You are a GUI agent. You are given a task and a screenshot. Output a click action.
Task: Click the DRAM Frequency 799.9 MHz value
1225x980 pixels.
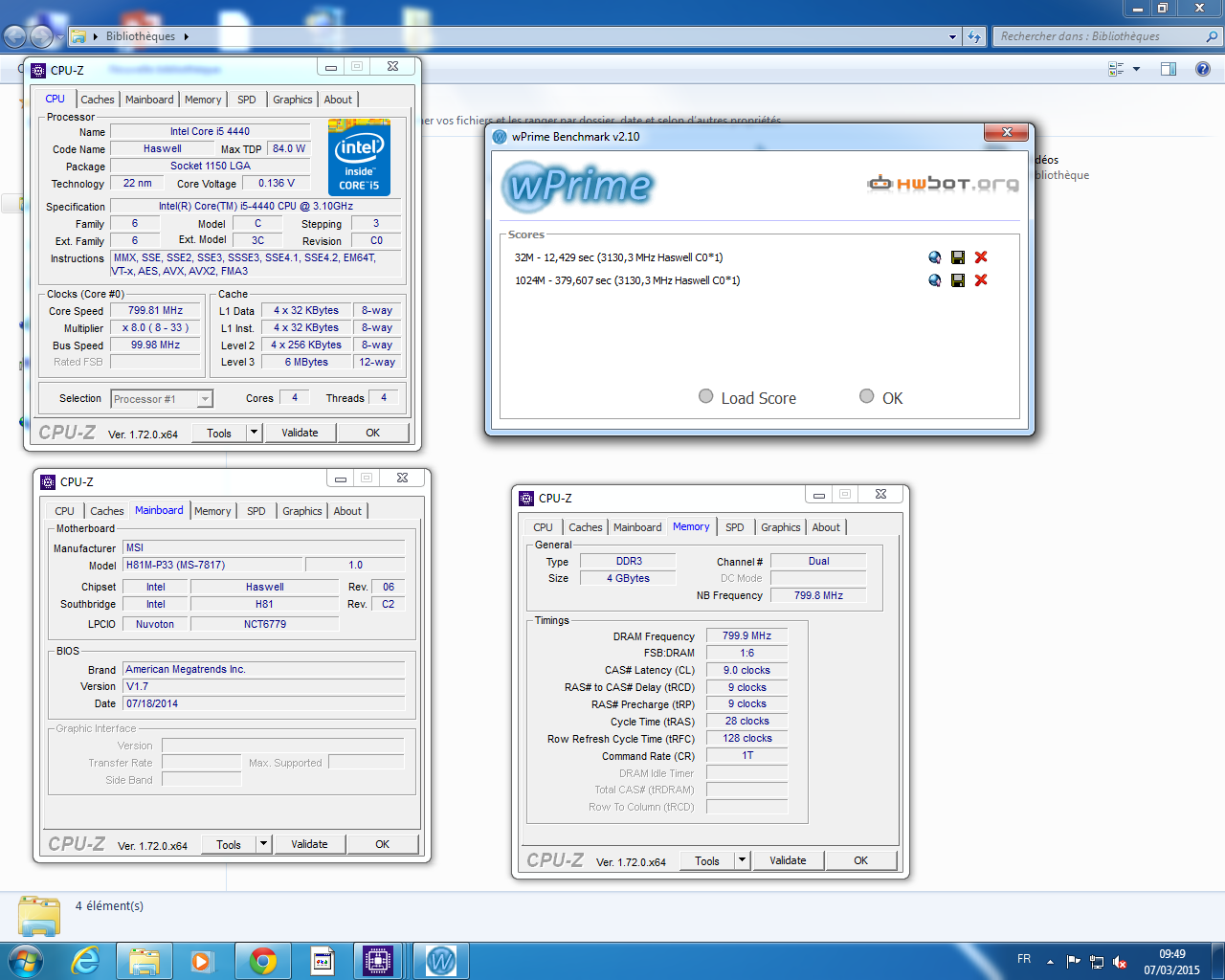pos(746,635)
